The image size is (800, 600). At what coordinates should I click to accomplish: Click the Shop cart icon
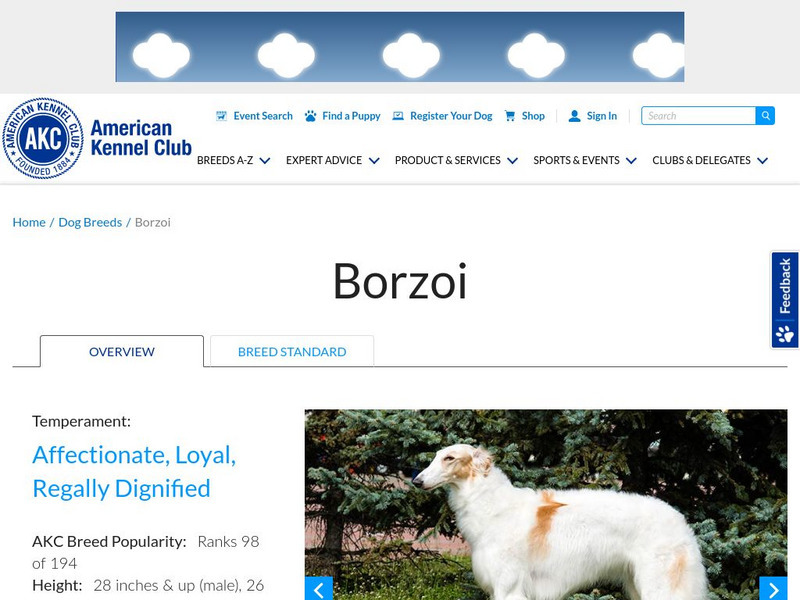510,116
